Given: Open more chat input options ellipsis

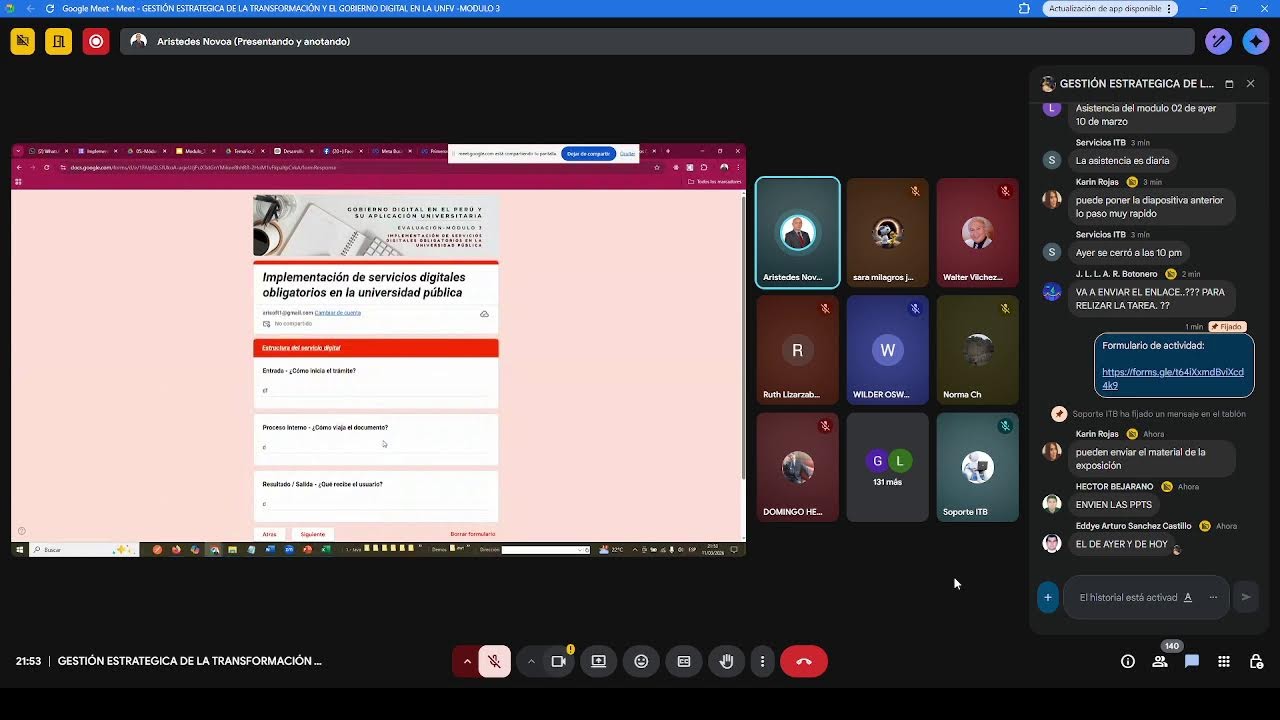Looking at the screenshot, I should pos(1213,597).
